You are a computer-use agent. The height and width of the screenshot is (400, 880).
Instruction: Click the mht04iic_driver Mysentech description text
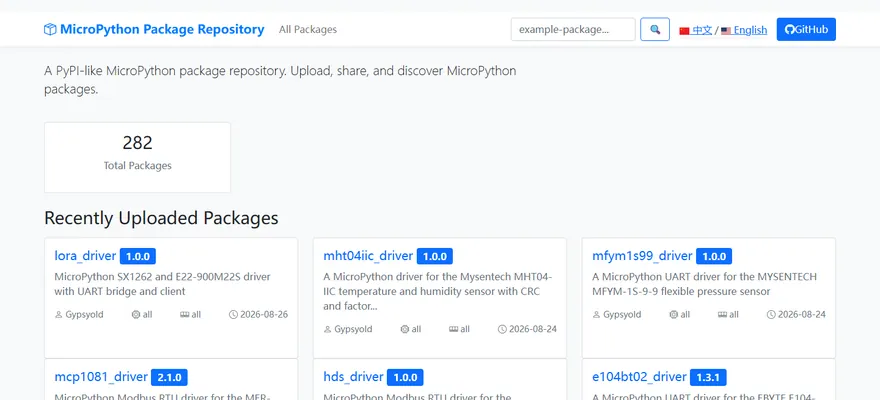click(438, 292)
